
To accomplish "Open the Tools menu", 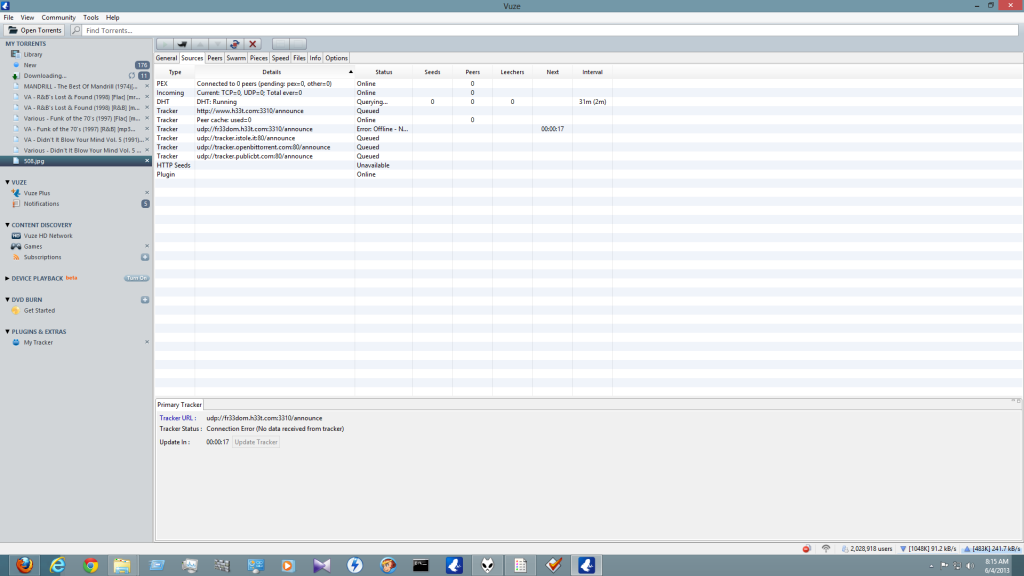I will (91, 18).
